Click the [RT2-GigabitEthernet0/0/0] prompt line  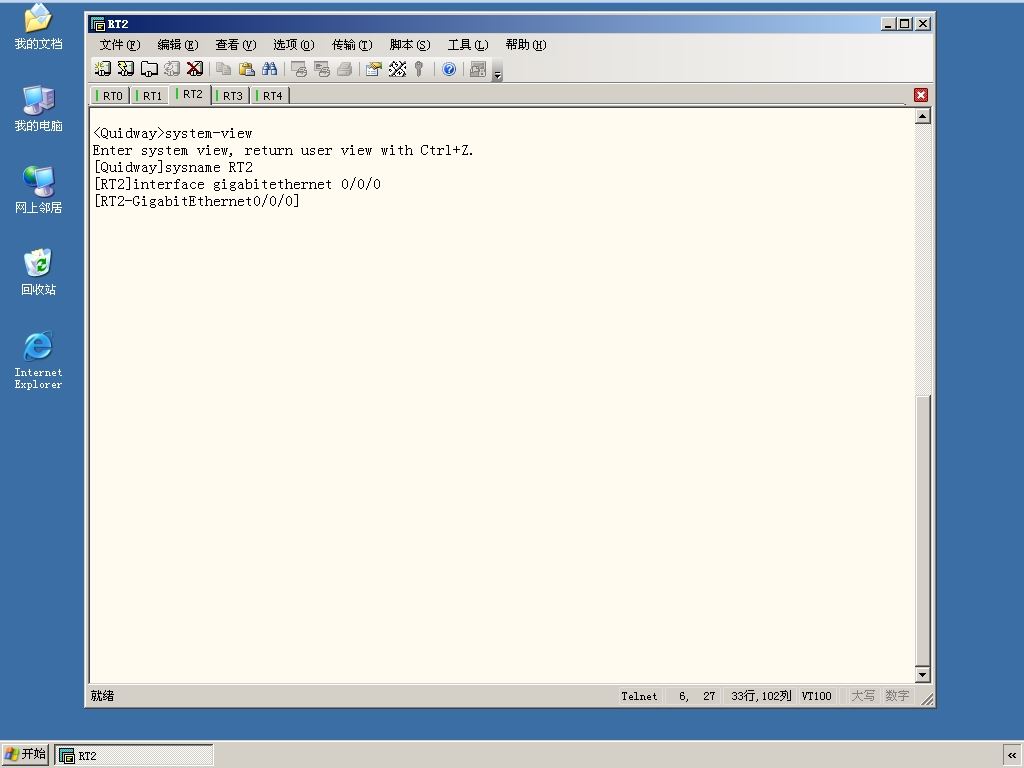click(x=197, y=201)
